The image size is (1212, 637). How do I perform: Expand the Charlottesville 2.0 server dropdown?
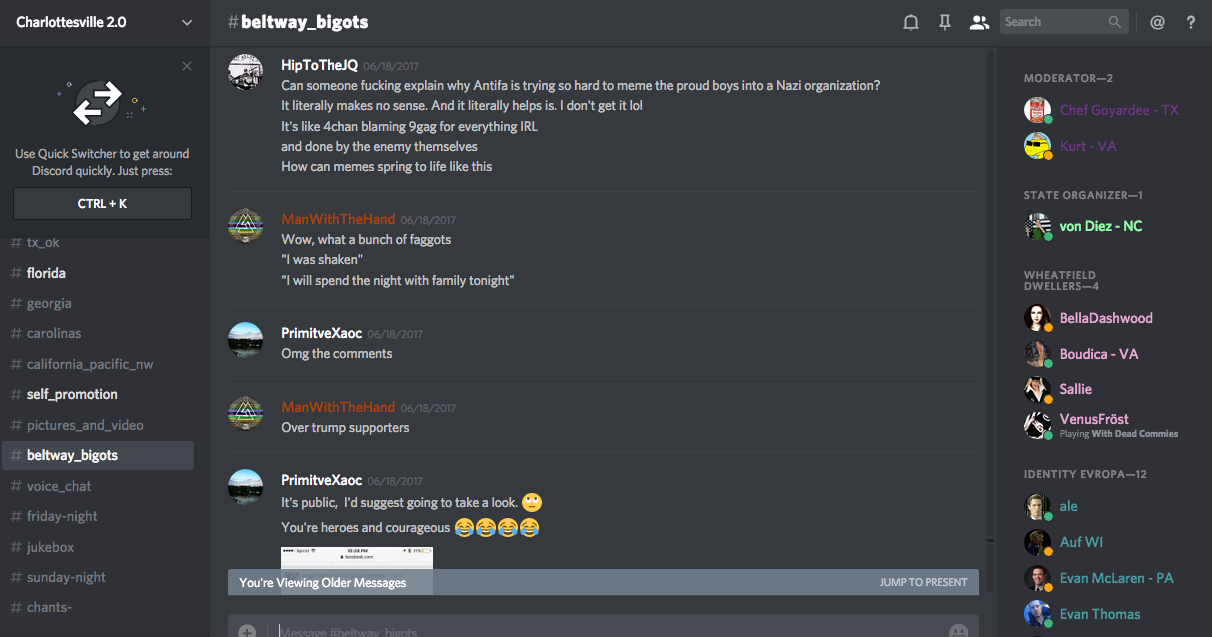(187, 22)
